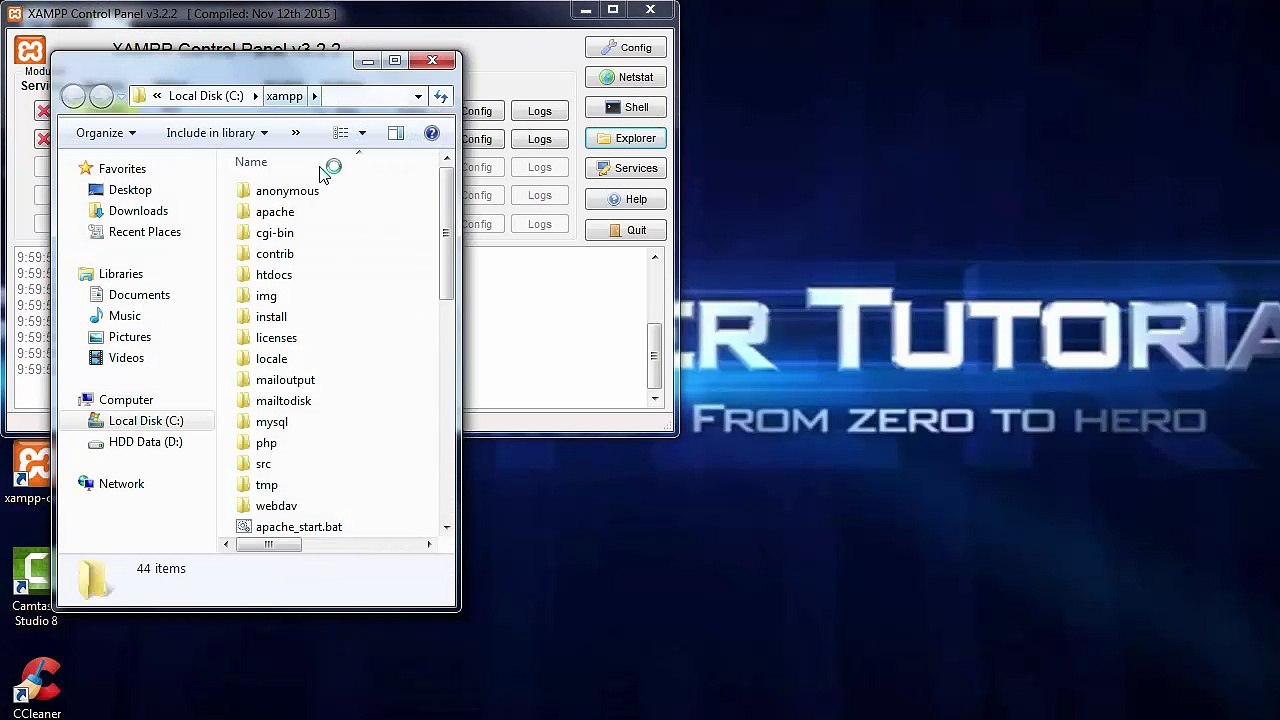Click the XAMPP logo in the control panel
The height and width of the screenshot is (720, 1280).
30,50
